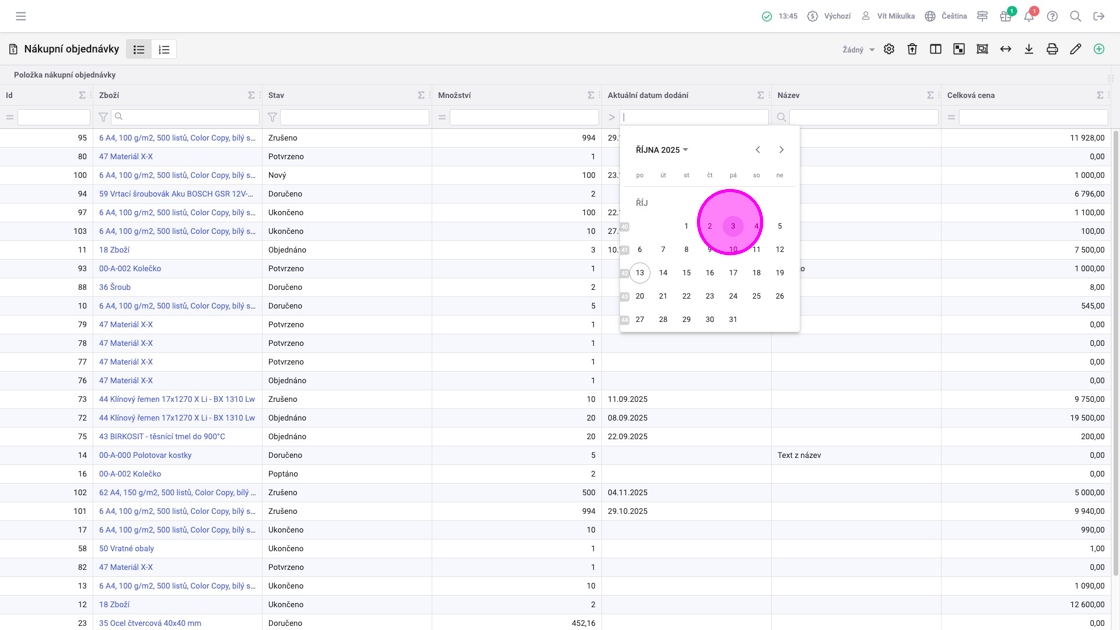Go to previous month in calendar
The height and width of the screenshot is (630, 1120).
coord(758,150)
